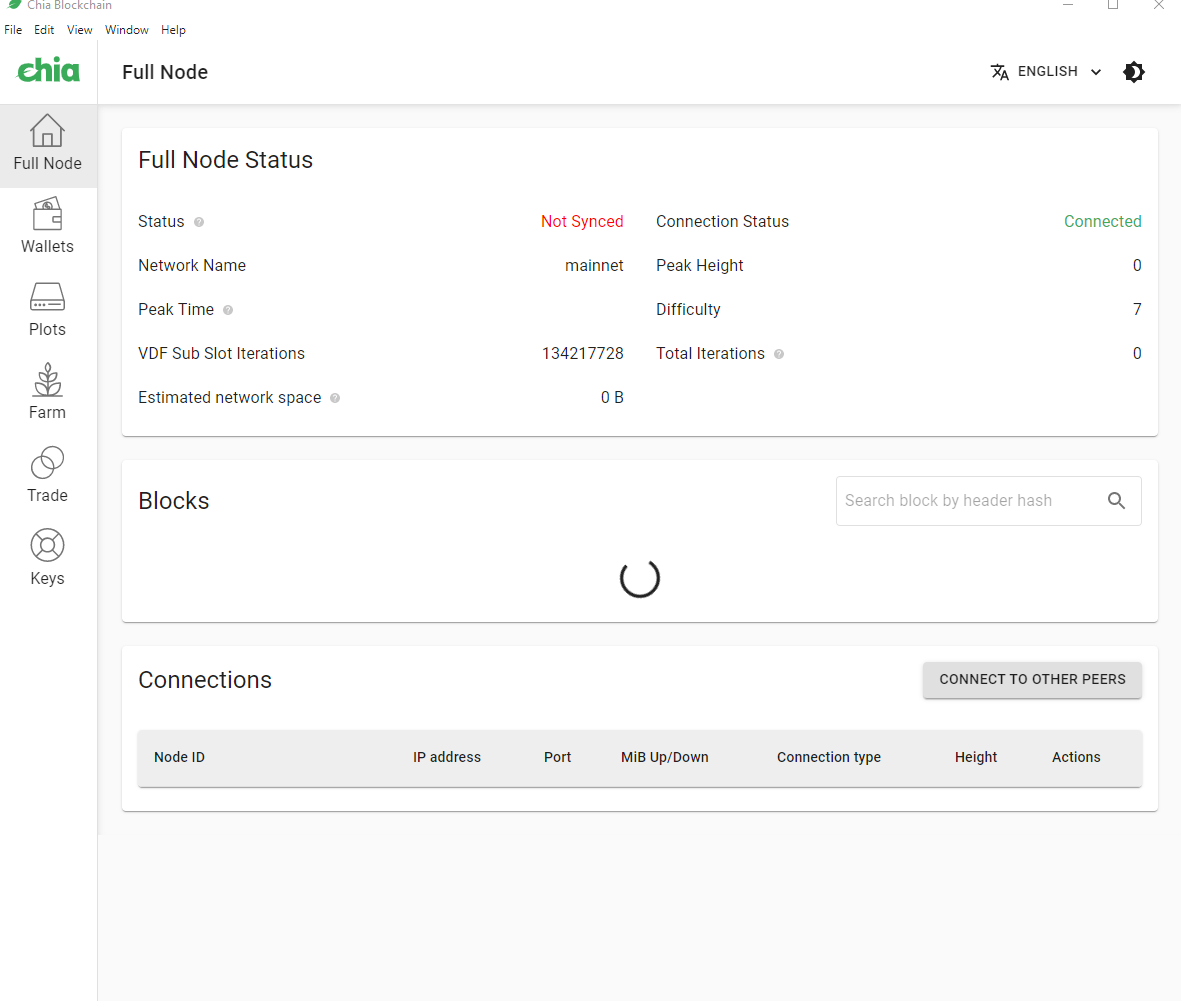Expand the ENGLISH language dropdown
This screenshot has height=1001, width=1181.
click(x=1046, y=72)
